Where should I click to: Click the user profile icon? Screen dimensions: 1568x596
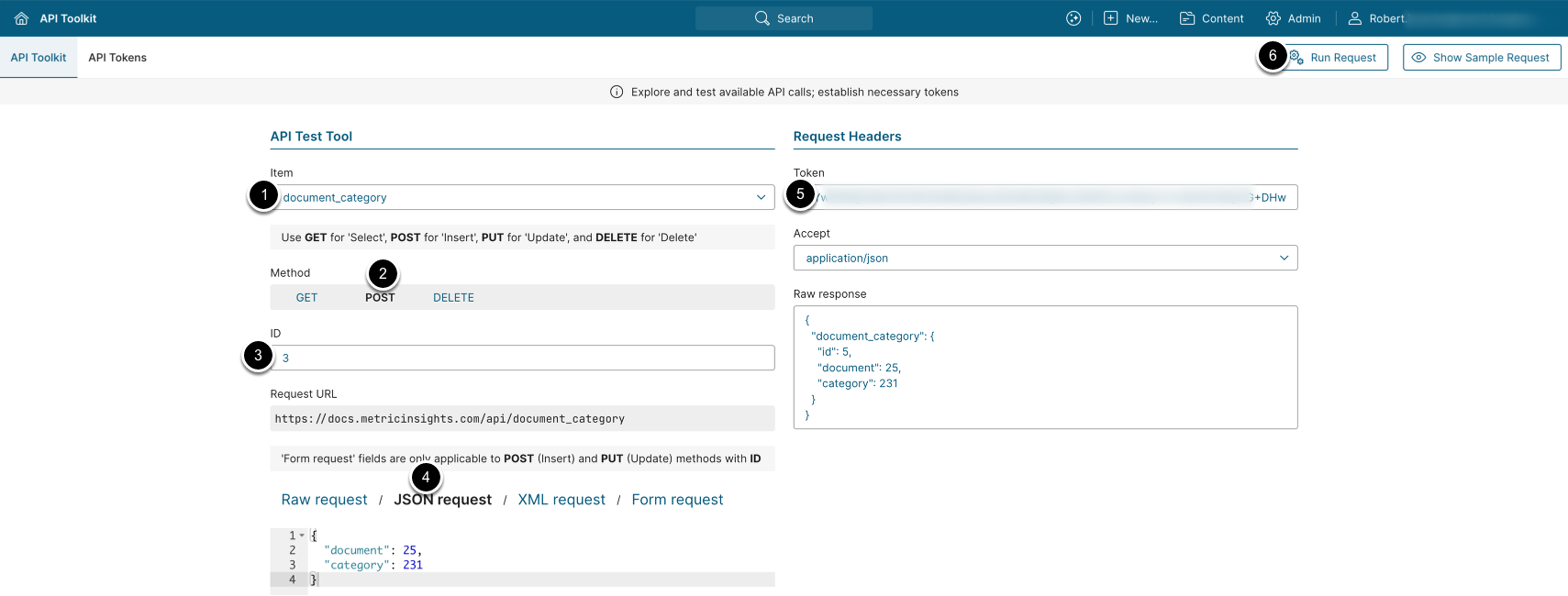pyautogui.click(x=1354, y=18)
